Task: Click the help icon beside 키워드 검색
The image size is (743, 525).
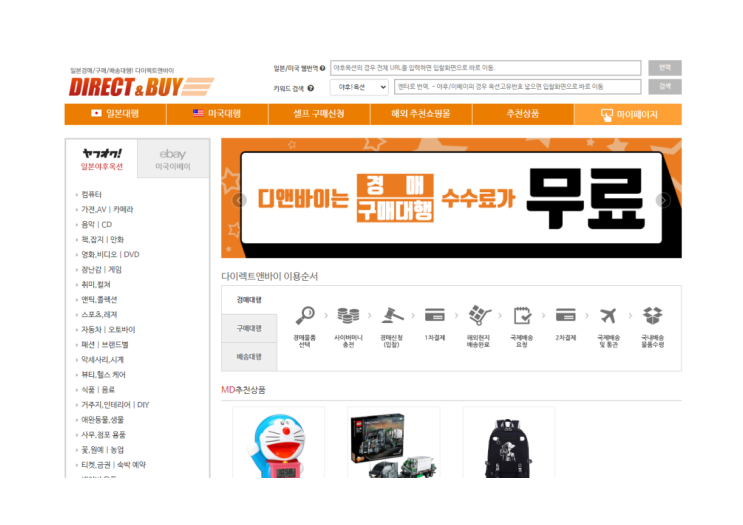Action: click(x=311, y=88)
